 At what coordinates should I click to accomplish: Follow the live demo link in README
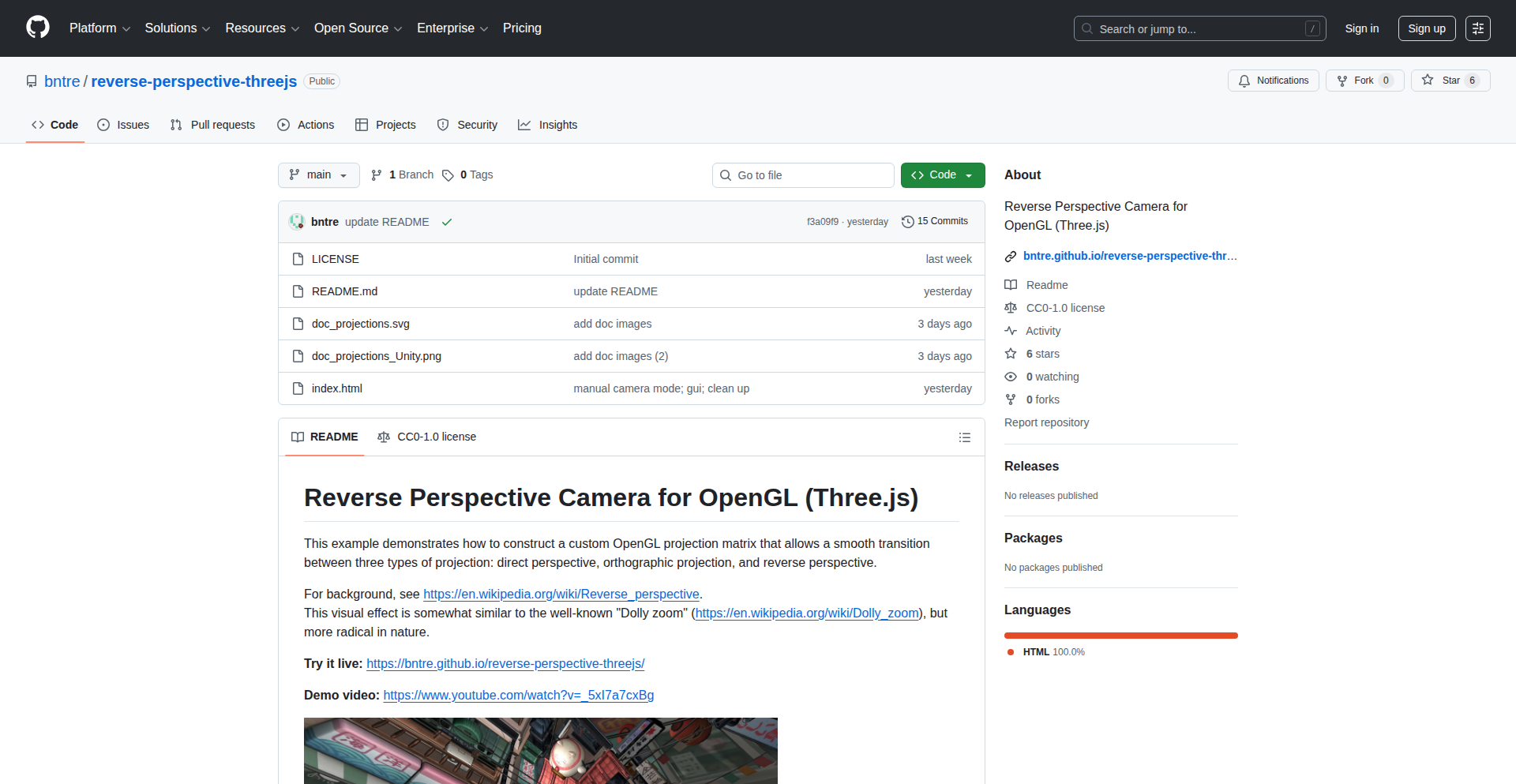pyautogui.click(x=505, y=663)
